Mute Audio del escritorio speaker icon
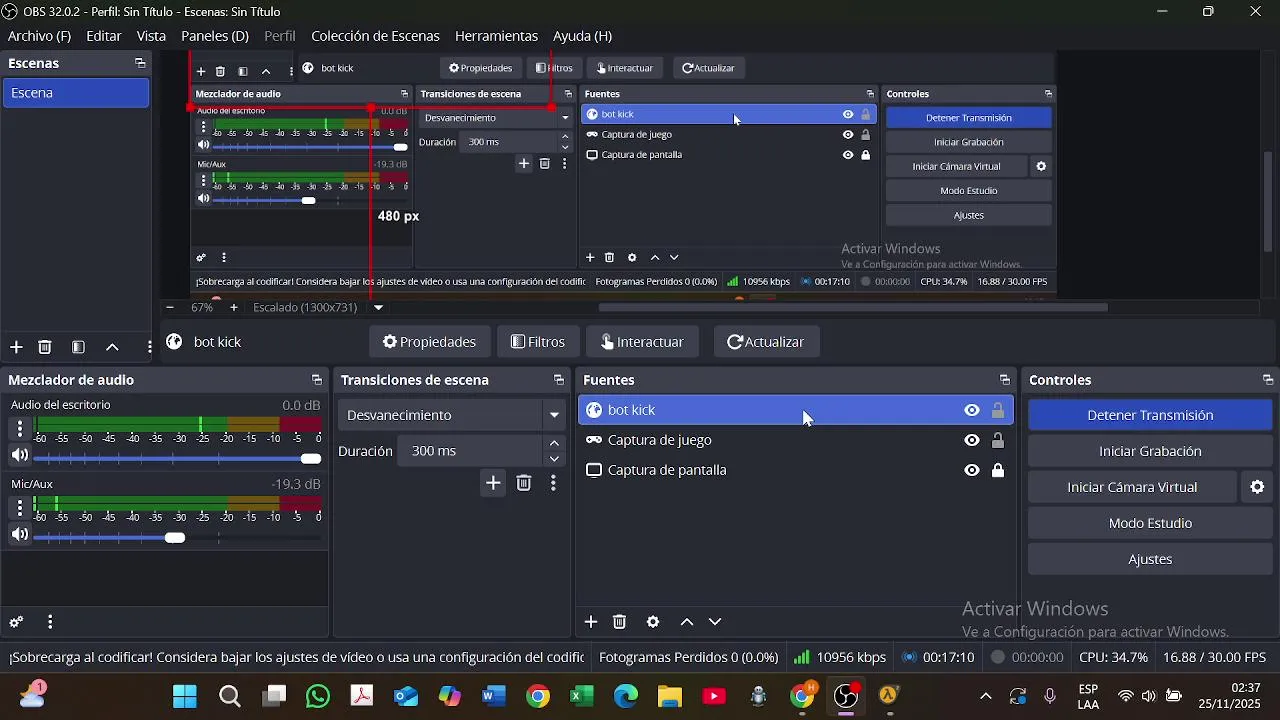This screenshot has height=720, width=1280. [x=19, y=457]
